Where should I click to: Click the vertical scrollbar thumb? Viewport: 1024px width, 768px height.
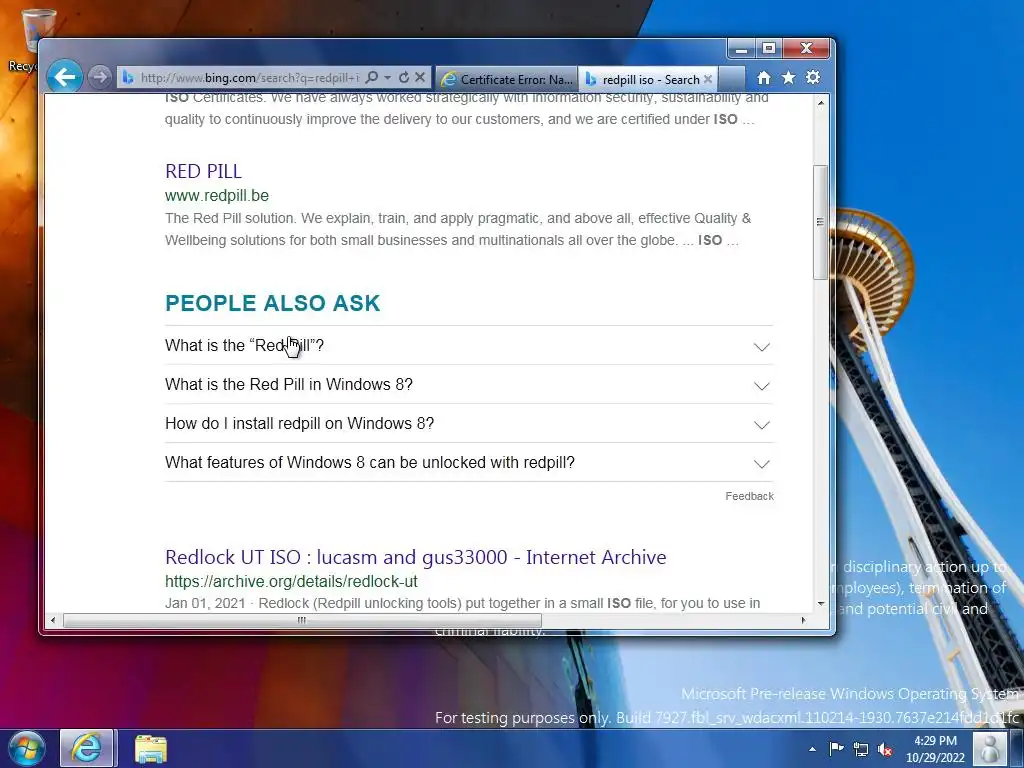tap(820, 222)
